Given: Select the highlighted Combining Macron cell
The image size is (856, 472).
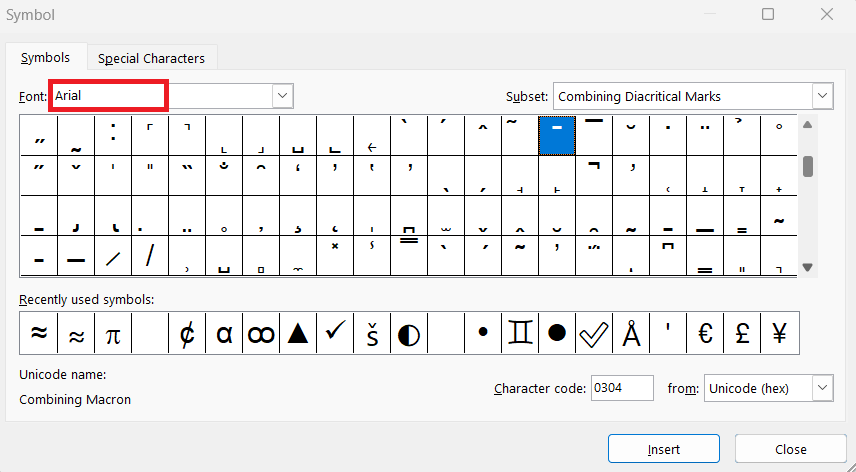Looking at the screenshot, I should coord(557,135).
